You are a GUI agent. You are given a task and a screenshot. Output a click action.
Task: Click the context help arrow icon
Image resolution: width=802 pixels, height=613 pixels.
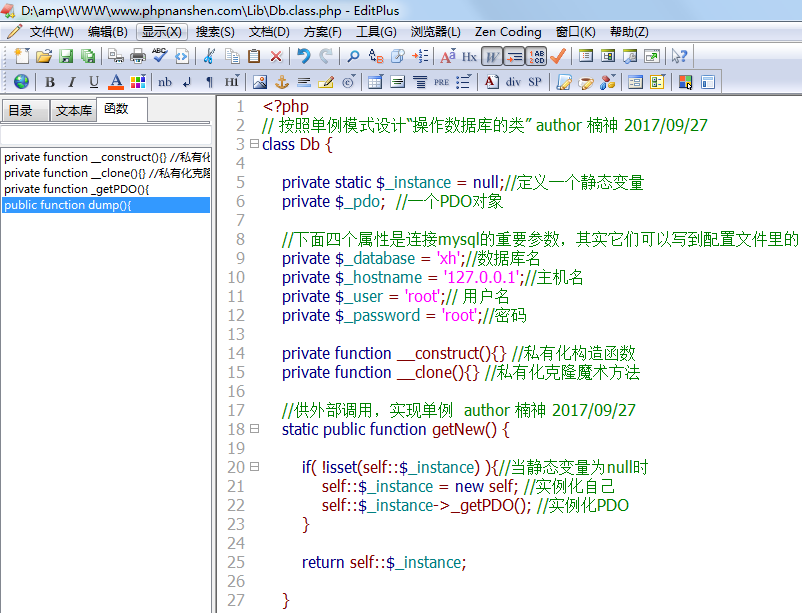coord(679,56)
